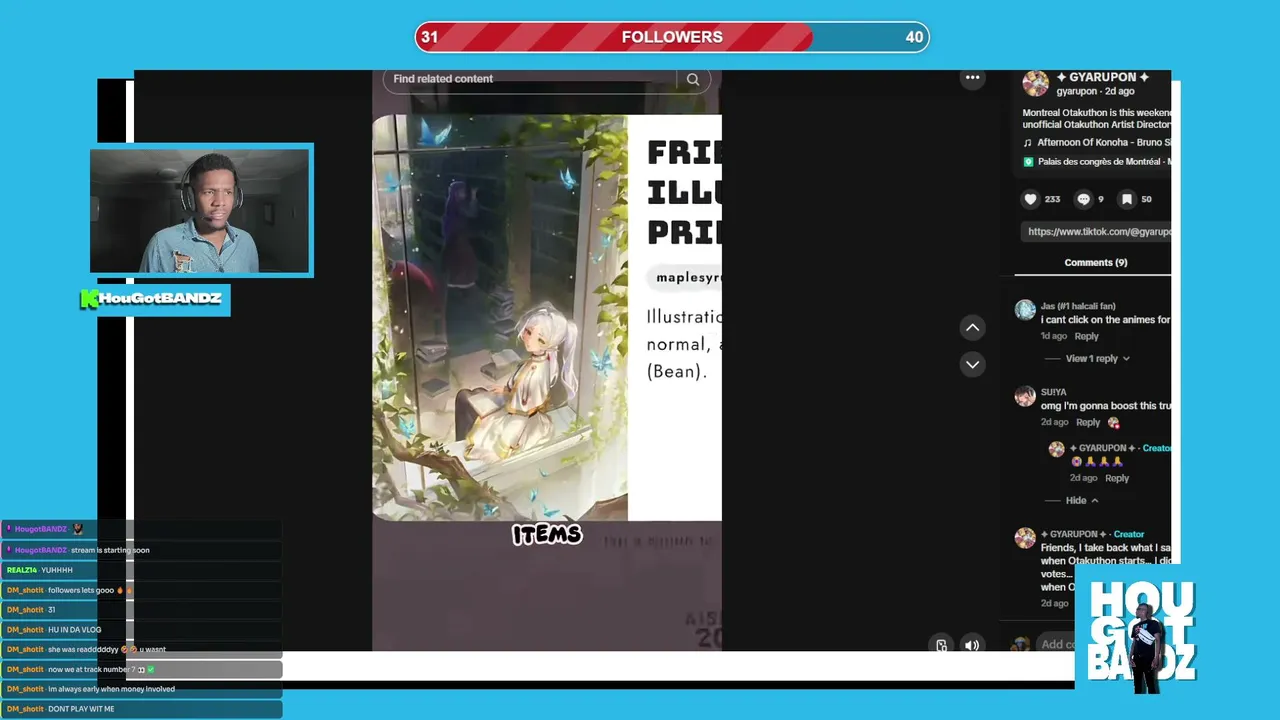Collapse replies with the Hide link
The image size is (1280, 720).
pos(1081,500)
